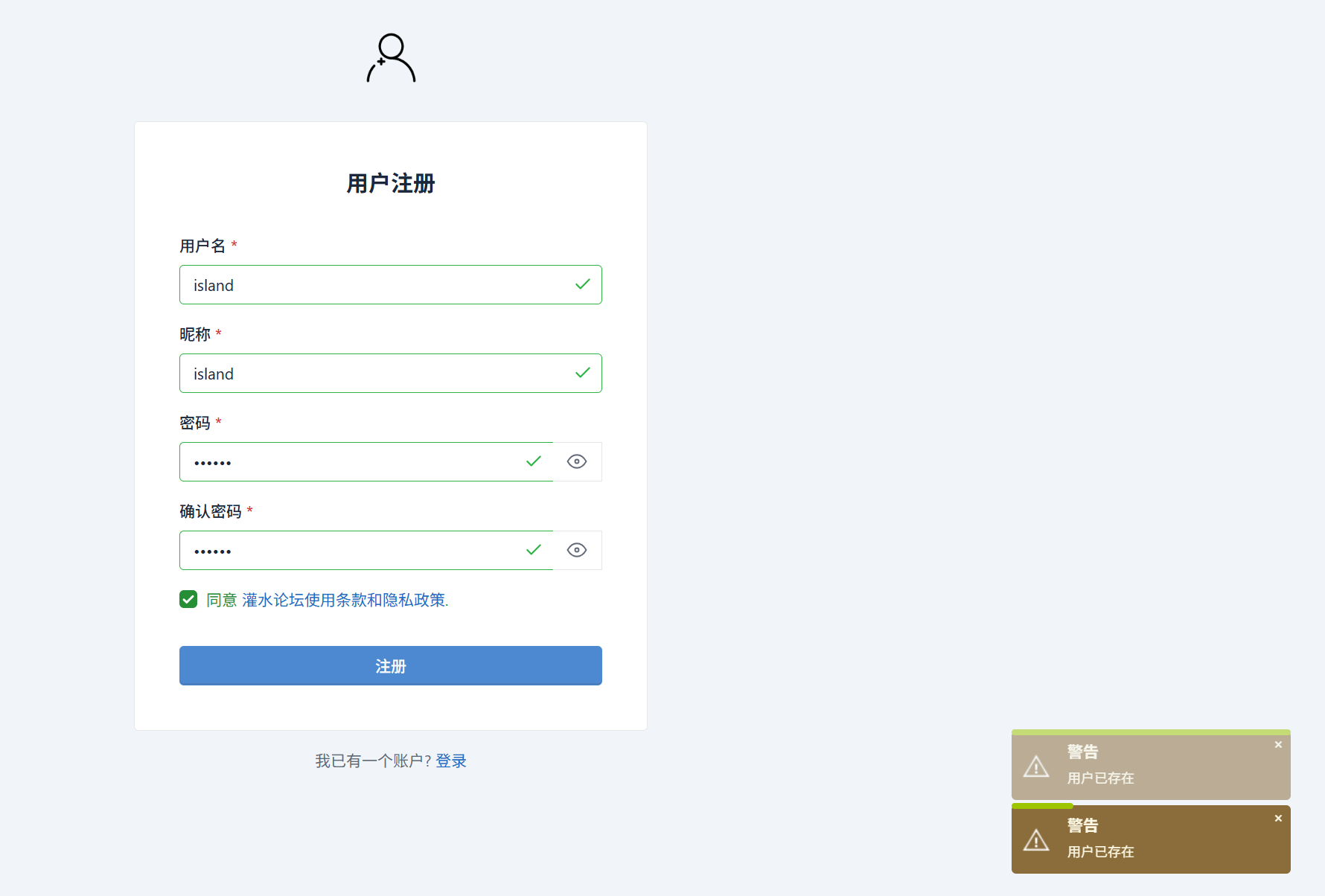Click the username input field

pyautogui.click(x=391, y=284)
